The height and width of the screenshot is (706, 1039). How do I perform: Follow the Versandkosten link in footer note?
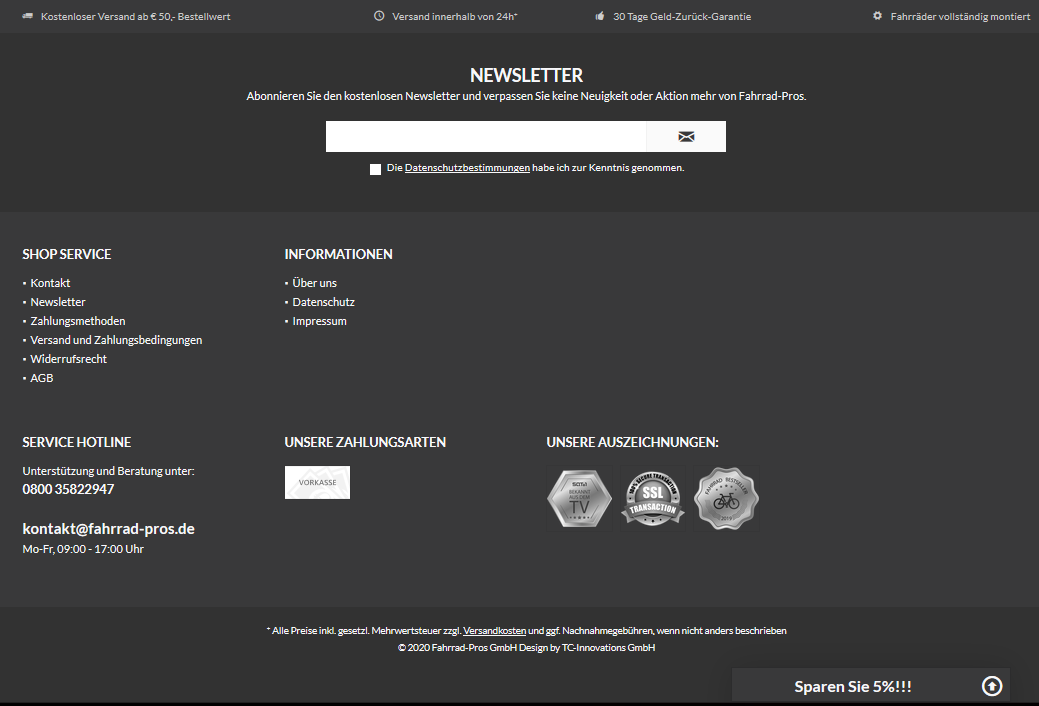coord(494,631)
